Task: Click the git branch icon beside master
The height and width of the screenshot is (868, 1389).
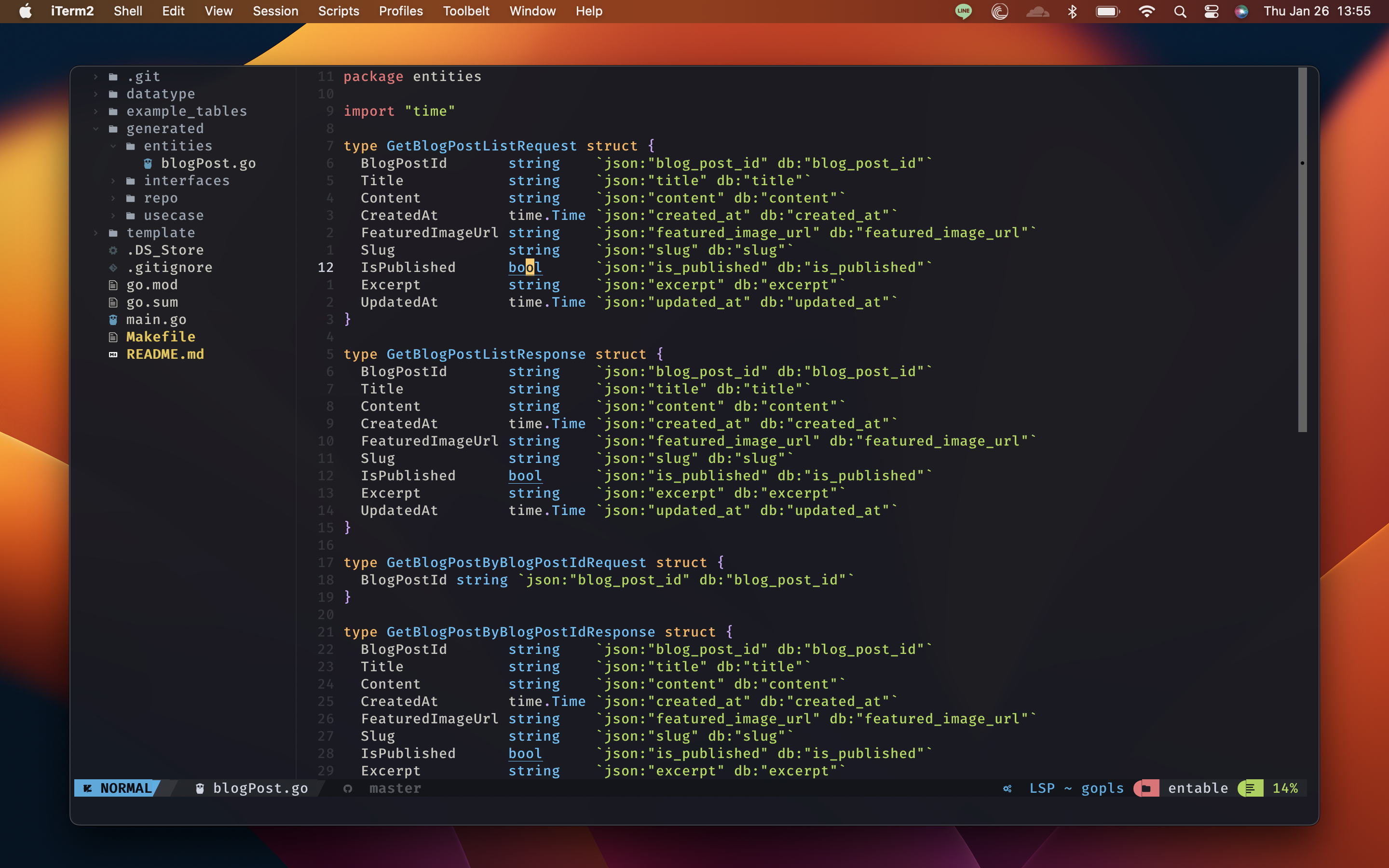Action: (347, 789)
